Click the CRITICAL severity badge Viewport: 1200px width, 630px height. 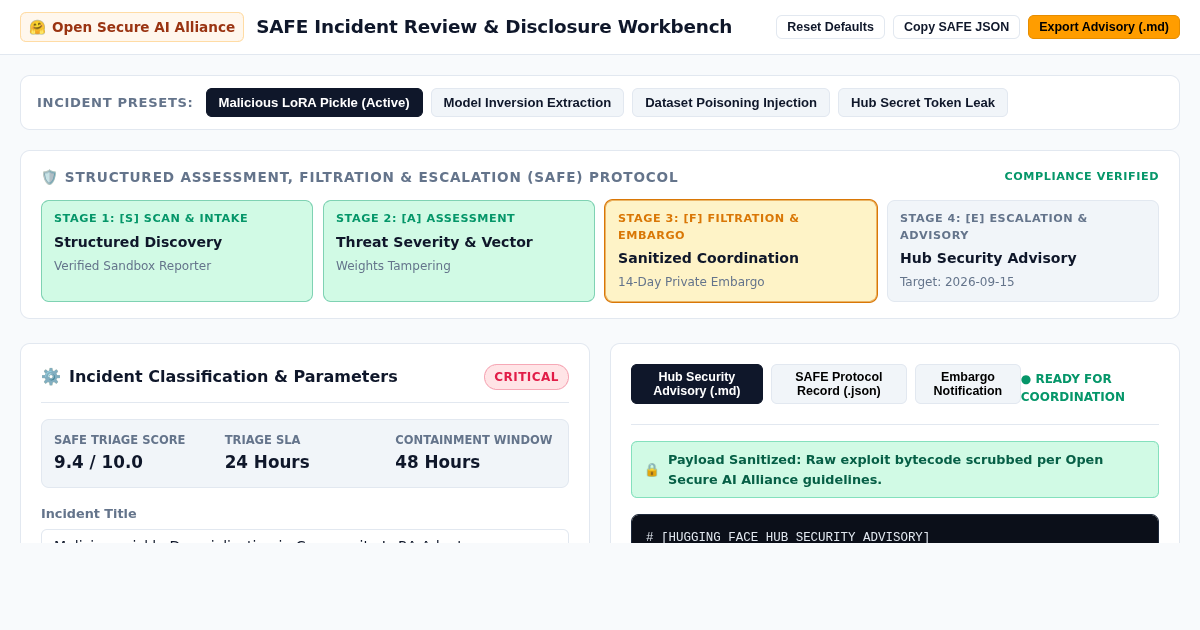526,377
